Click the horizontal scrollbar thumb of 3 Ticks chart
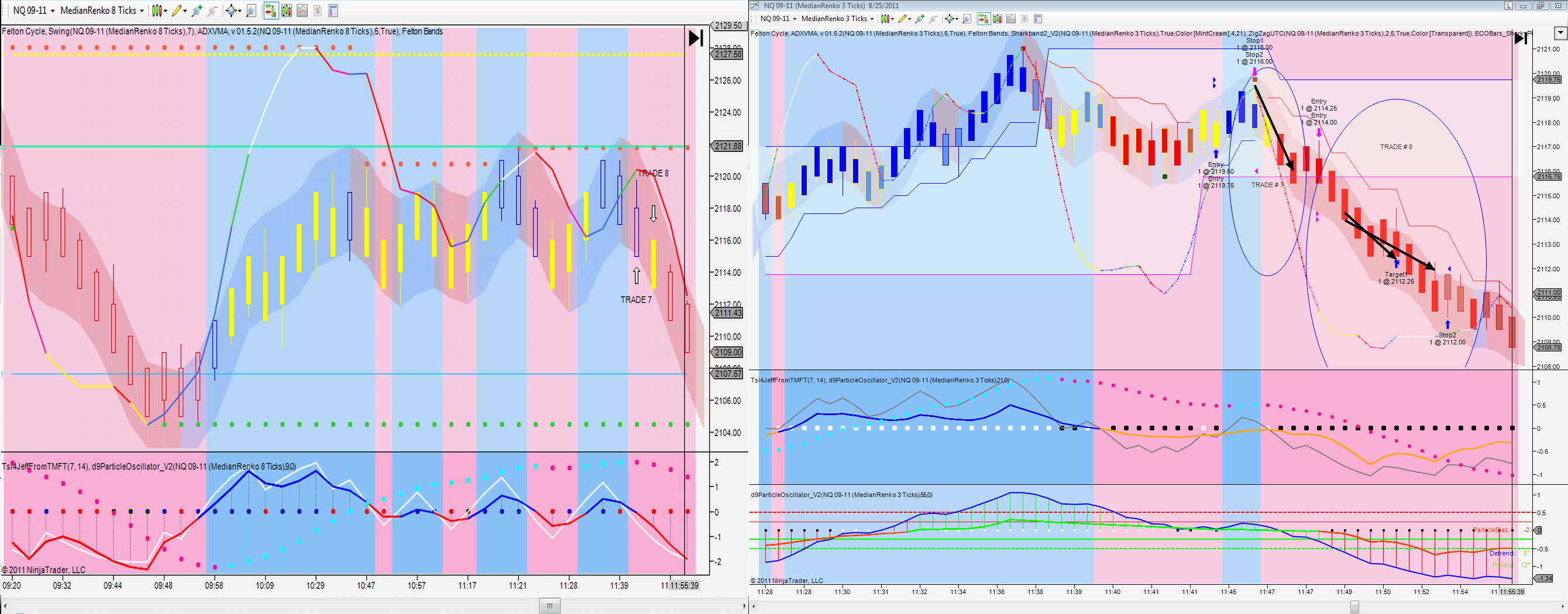The width and height of the screenshot is (1568, 614). click(1354, 607)
